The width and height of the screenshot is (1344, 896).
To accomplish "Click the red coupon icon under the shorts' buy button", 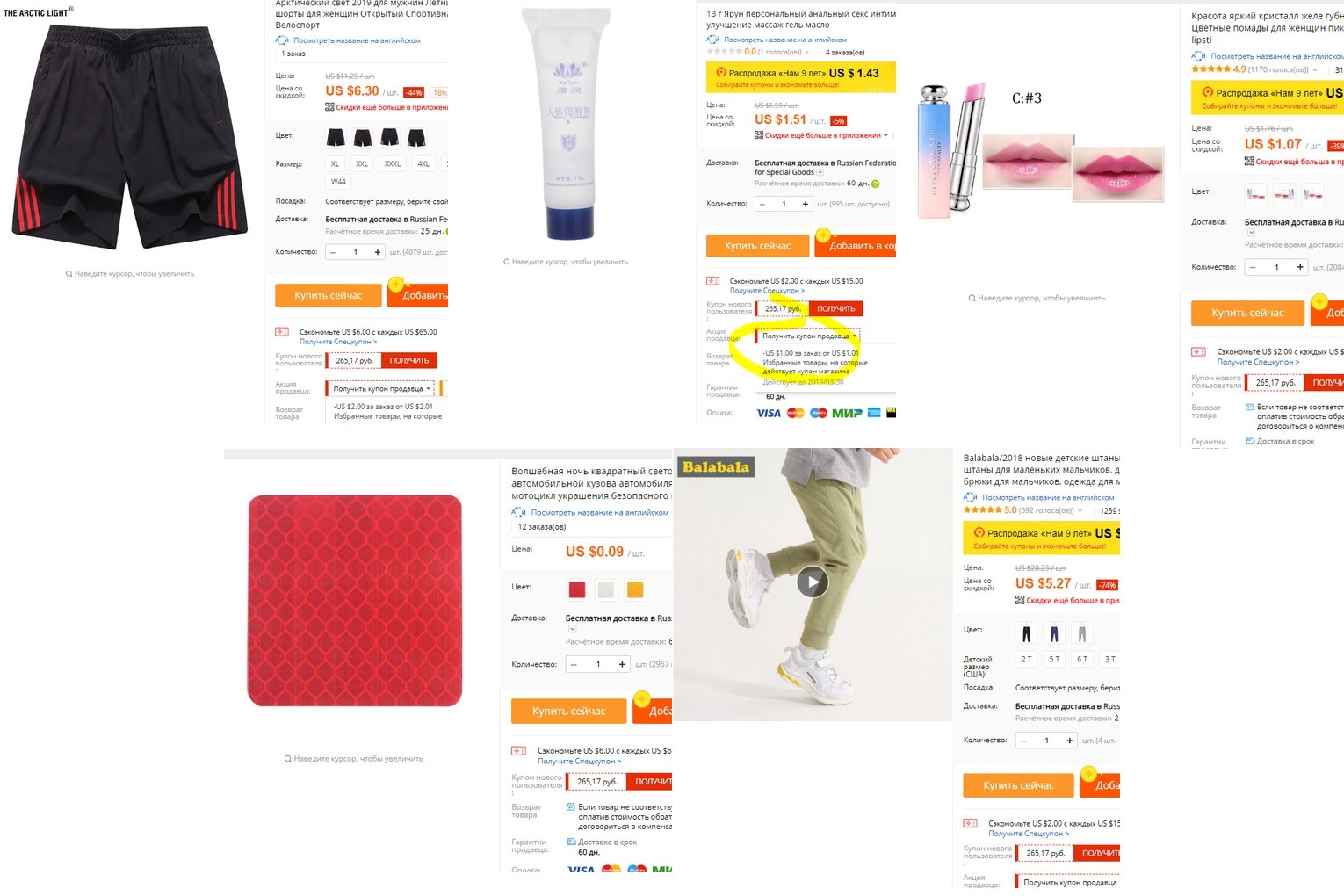I will click(x=282, y=332).
